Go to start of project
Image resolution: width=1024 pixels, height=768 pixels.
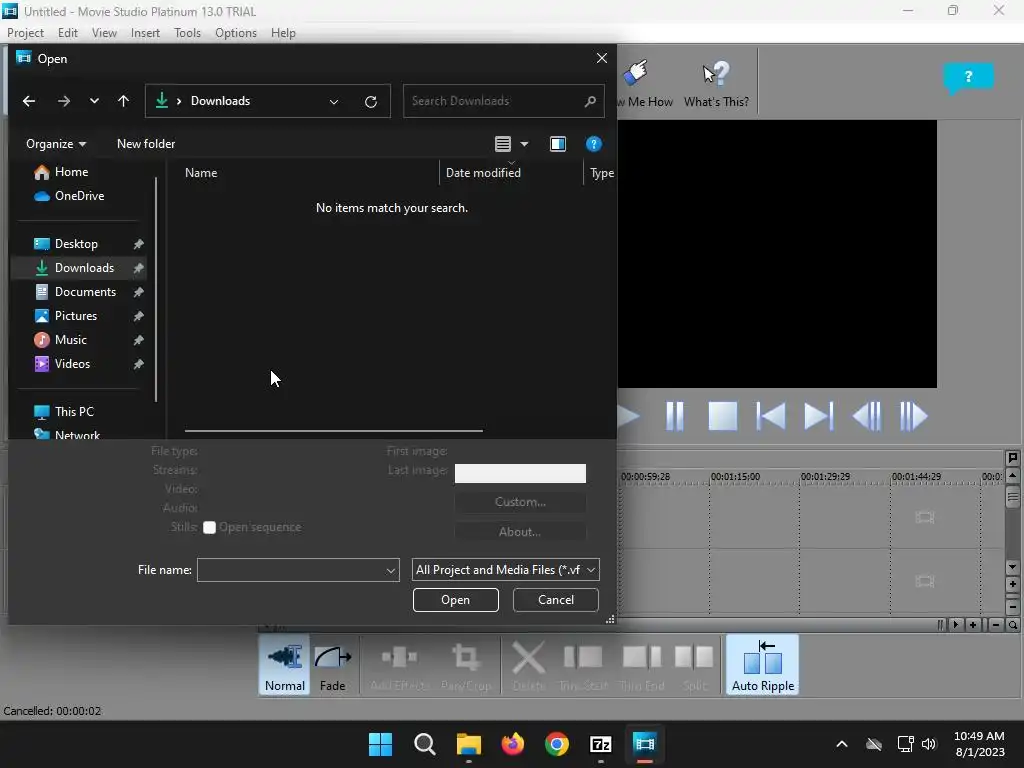[771, 416]
